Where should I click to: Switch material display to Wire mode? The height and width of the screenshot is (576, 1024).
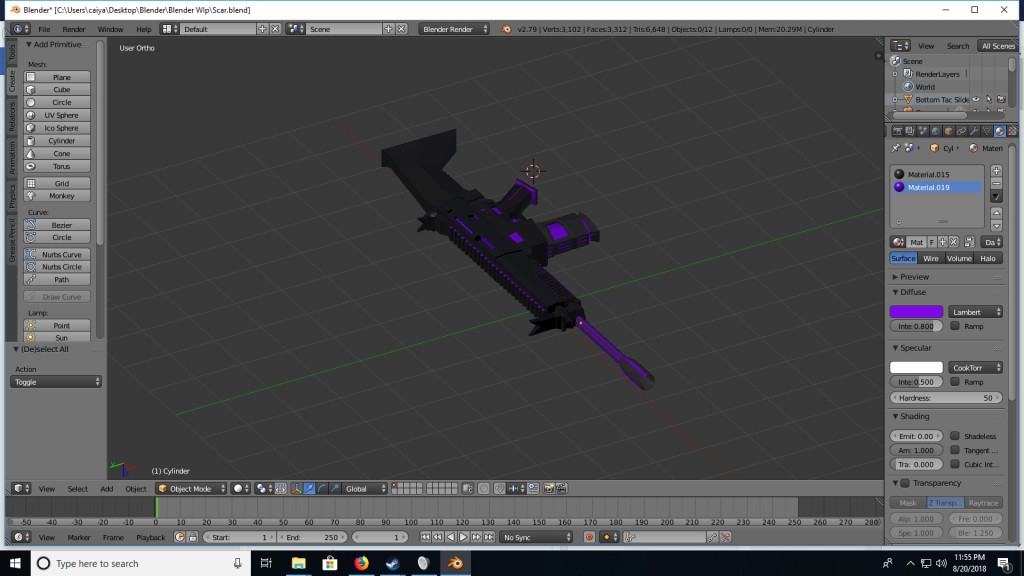(931, 257)
